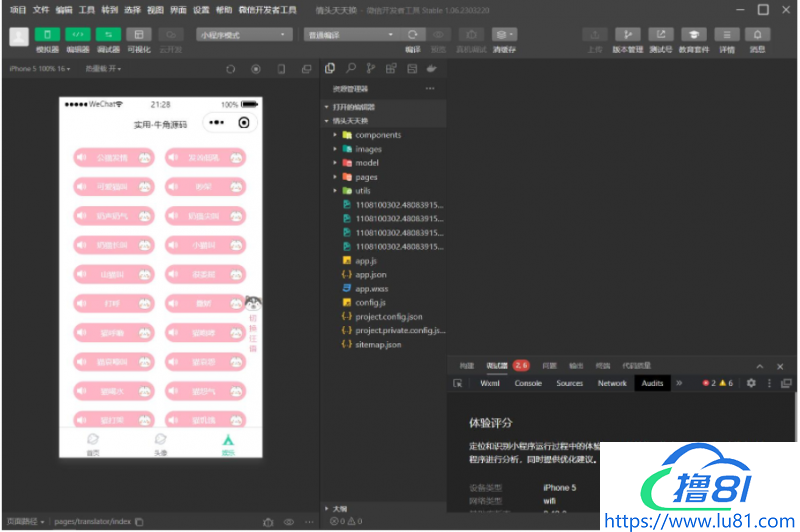This screenshot has height=532, width=800.
Task: Click the Version Management toolbar icon
Action: tap(627, 34)
